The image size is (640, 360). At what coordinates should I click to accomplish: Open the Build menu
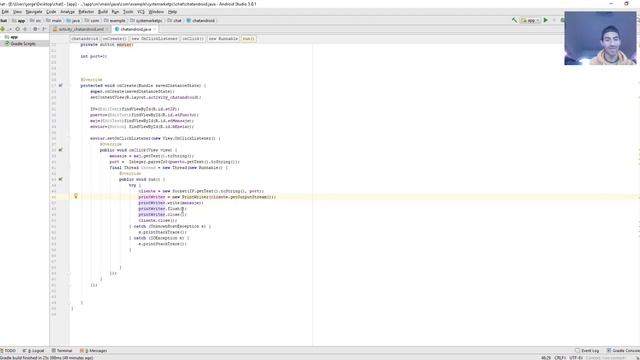point(103,12)
